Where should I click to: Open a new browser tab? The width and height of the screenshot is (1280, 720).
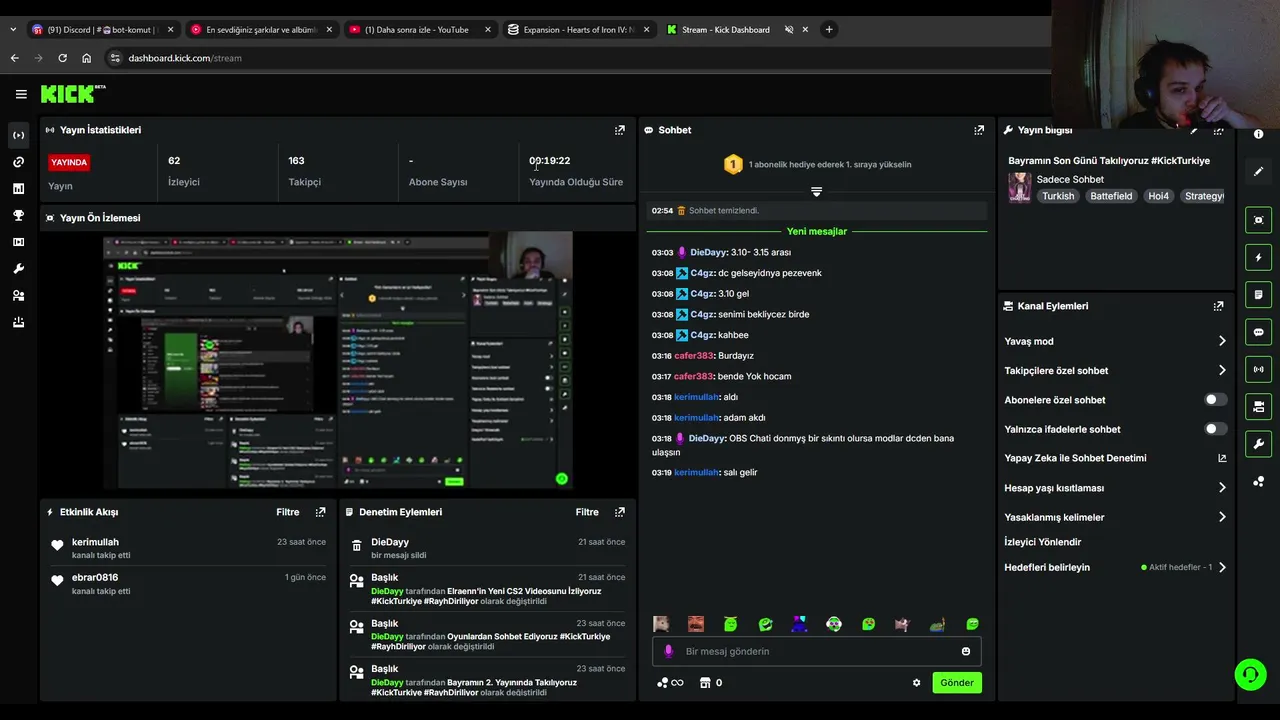click(x=829, y=30)
